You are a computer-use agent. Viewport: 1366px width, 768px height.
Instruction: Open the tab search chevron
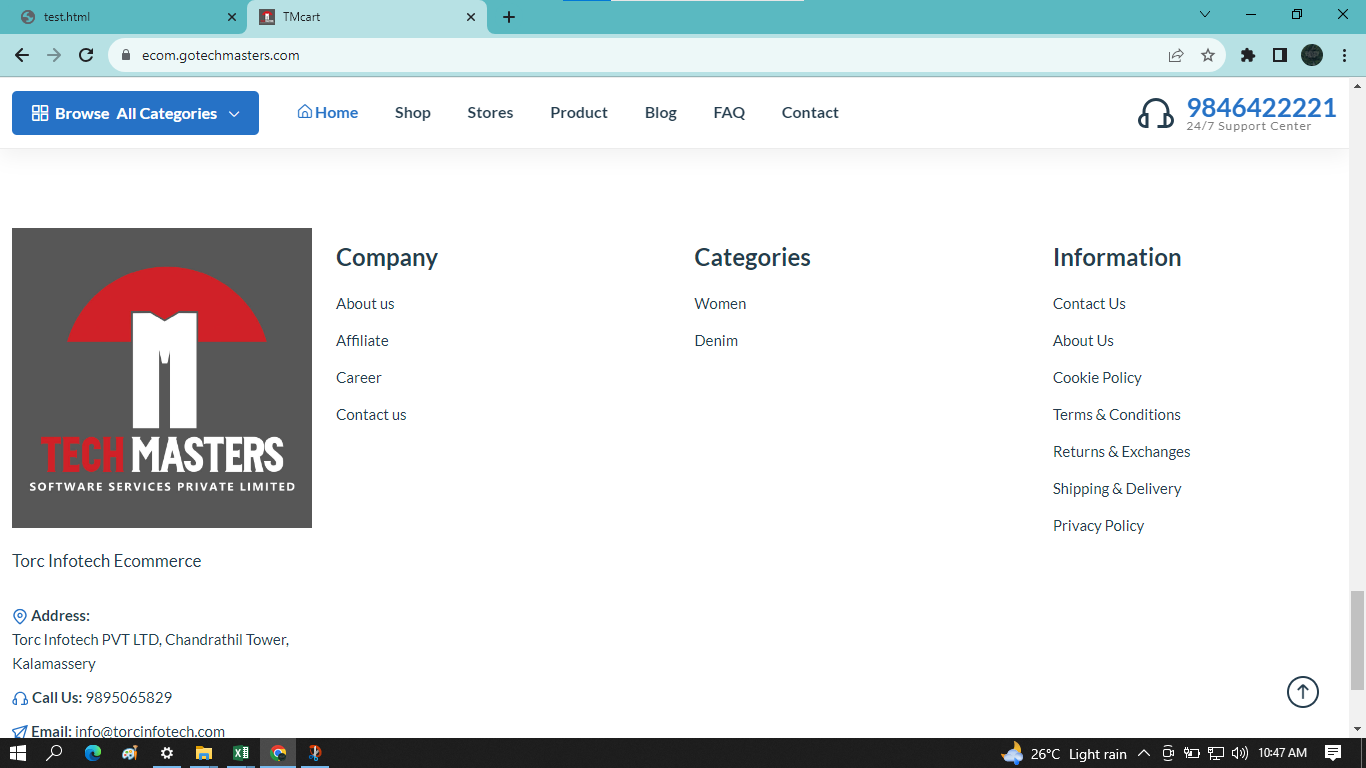1205,15
